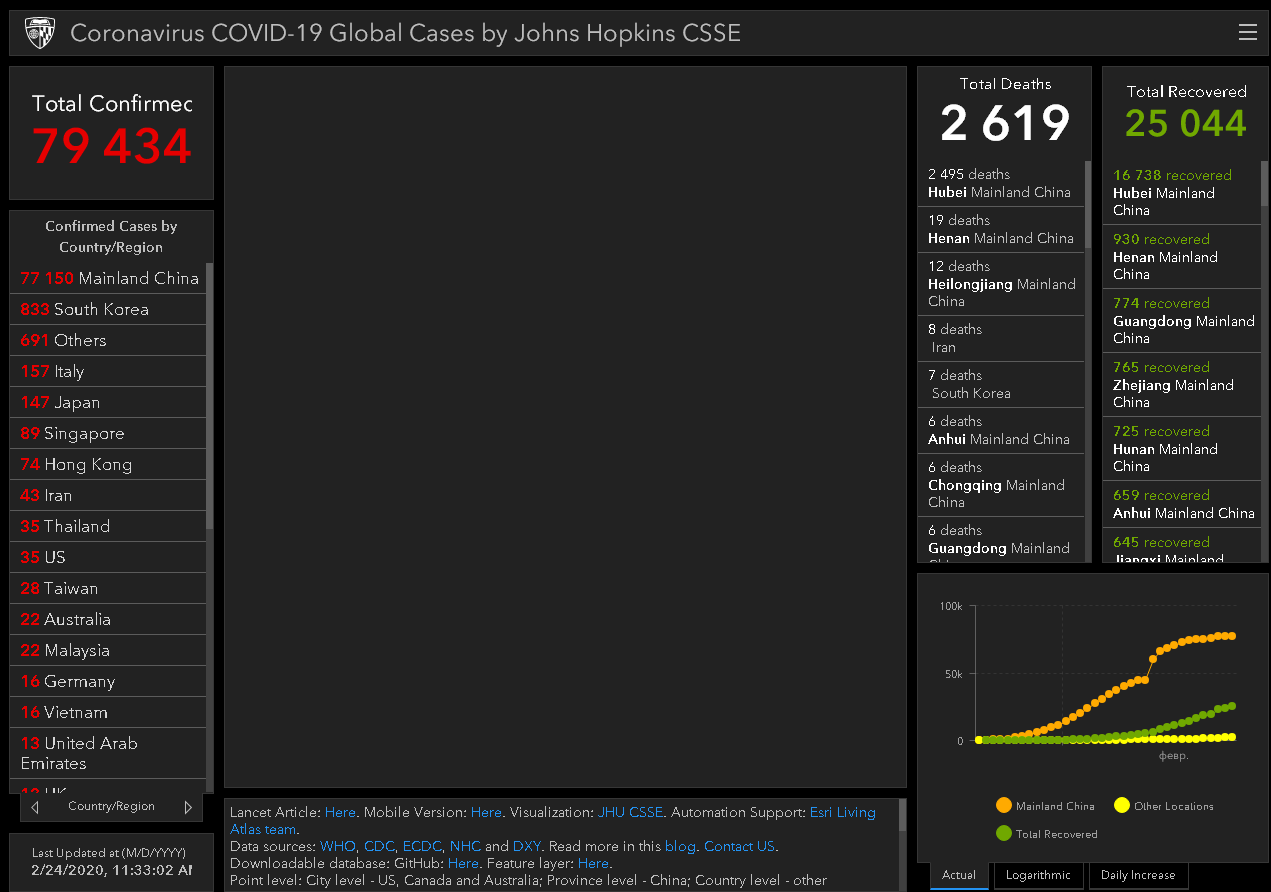Select '16 738 recovered Hubei' entry
This screenshot has height=892, width=1271.
coord(1182,192)
